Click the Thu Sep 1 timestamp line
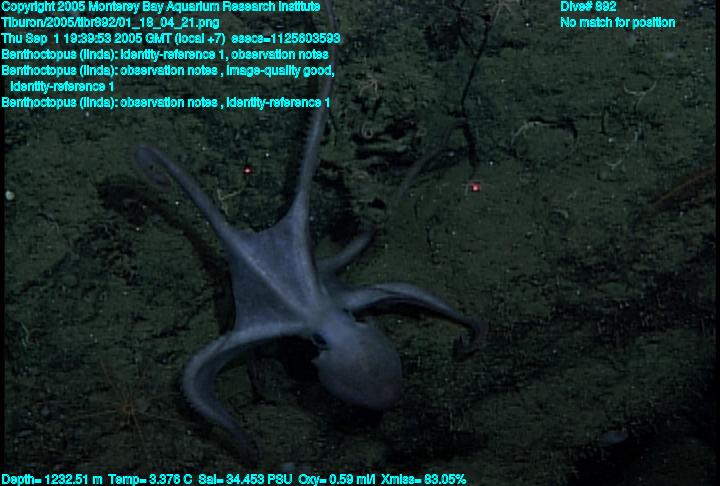720x486 pixels. 171,39
